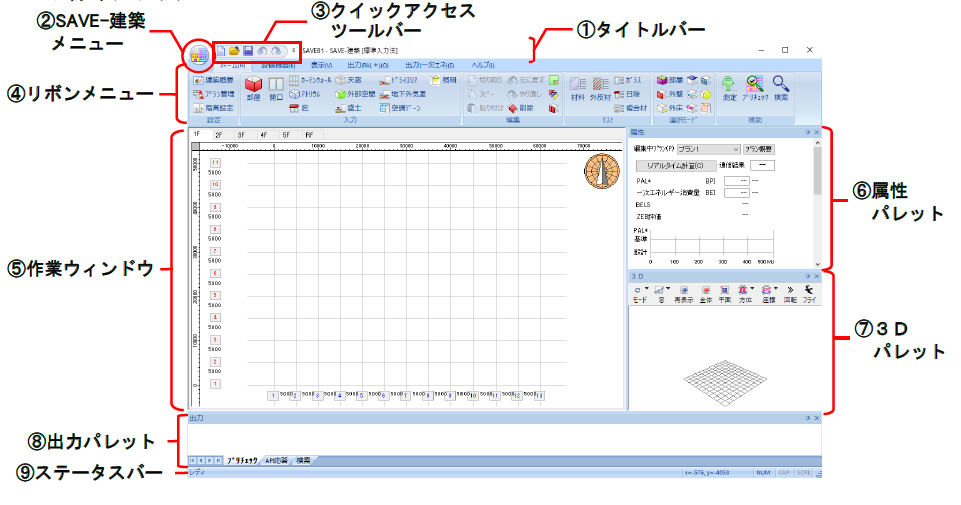Click the compass orientation symbol in work window
This screenshot has width=961, height=505.
coord(602,171)
